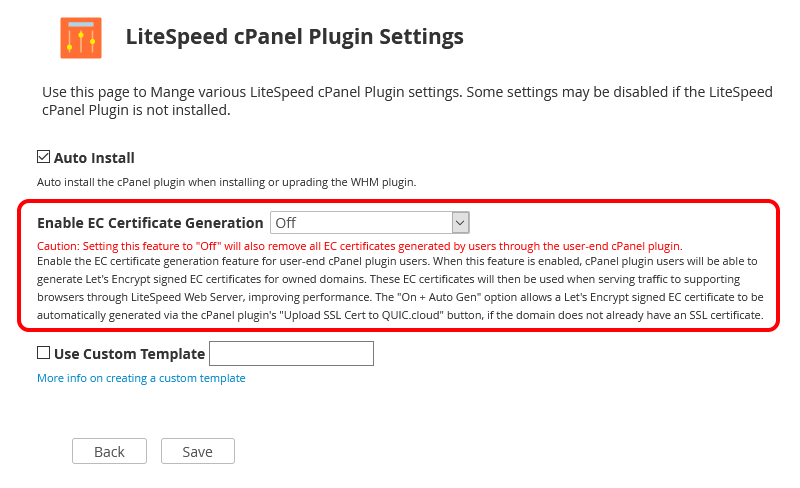Click the Auto Install label text

pos(94,158)
